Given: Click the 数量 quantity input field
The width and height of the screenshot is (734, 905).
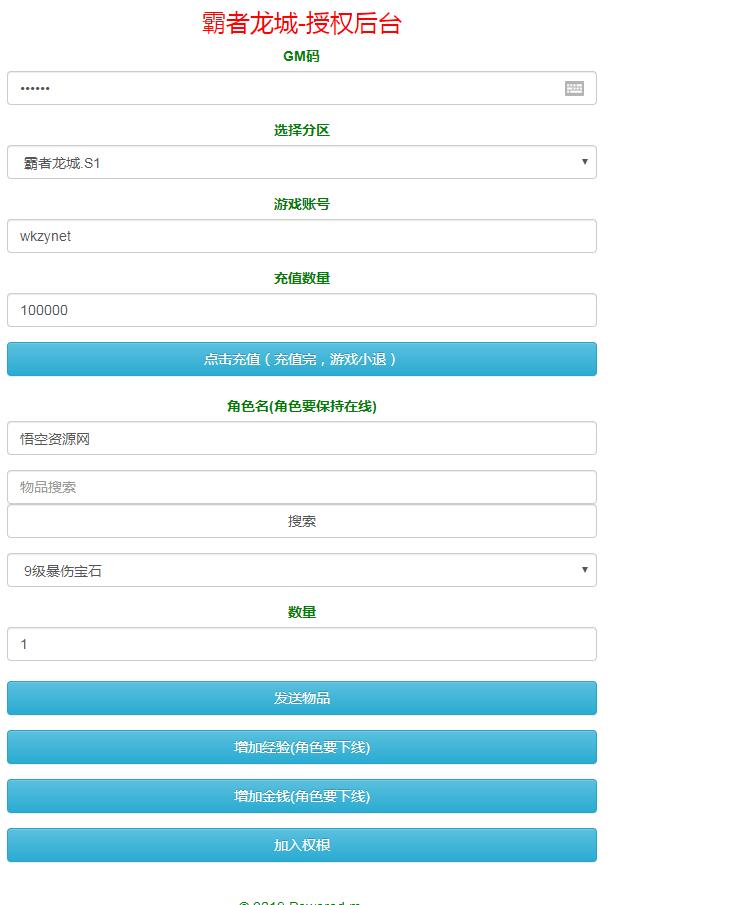Looking at the screenshot, I should point(301,644).
